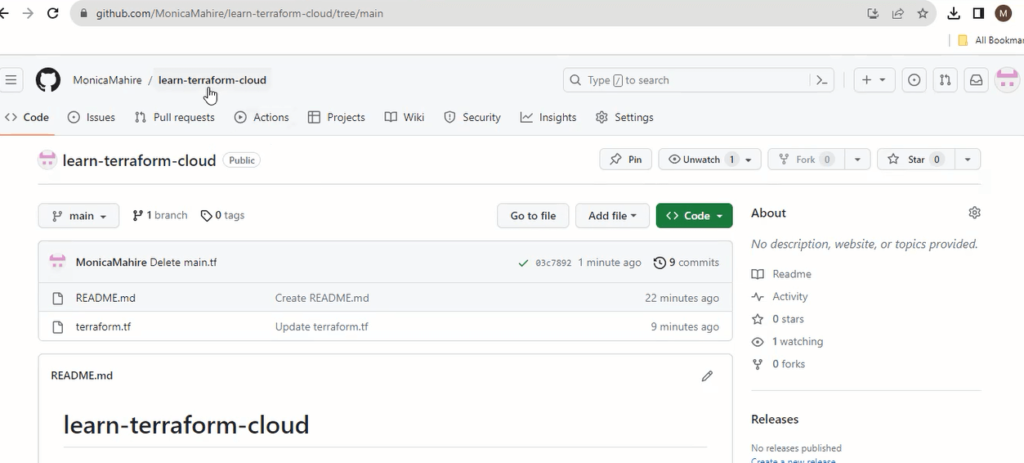Open the Issues circle-dot header icon

pos(914,80)
